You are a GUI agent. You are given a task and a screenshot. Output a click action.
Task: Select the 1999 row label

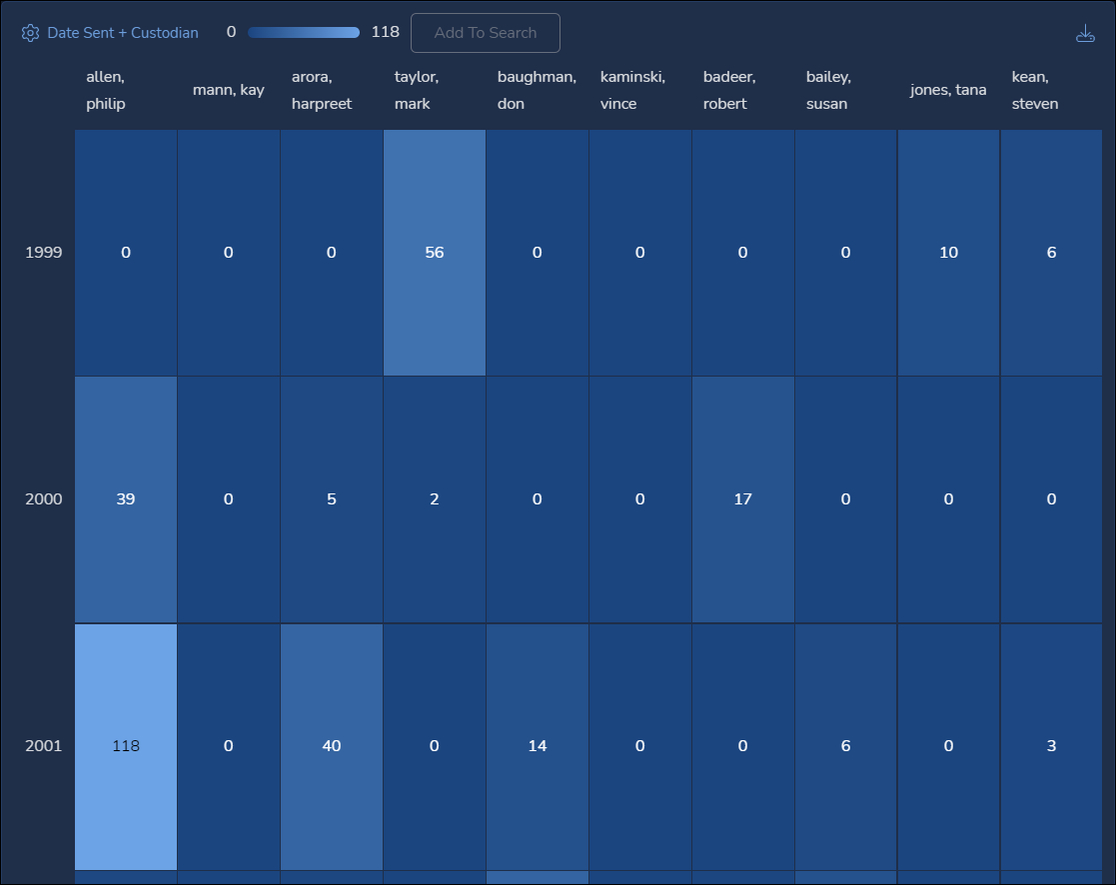(43, 252)
